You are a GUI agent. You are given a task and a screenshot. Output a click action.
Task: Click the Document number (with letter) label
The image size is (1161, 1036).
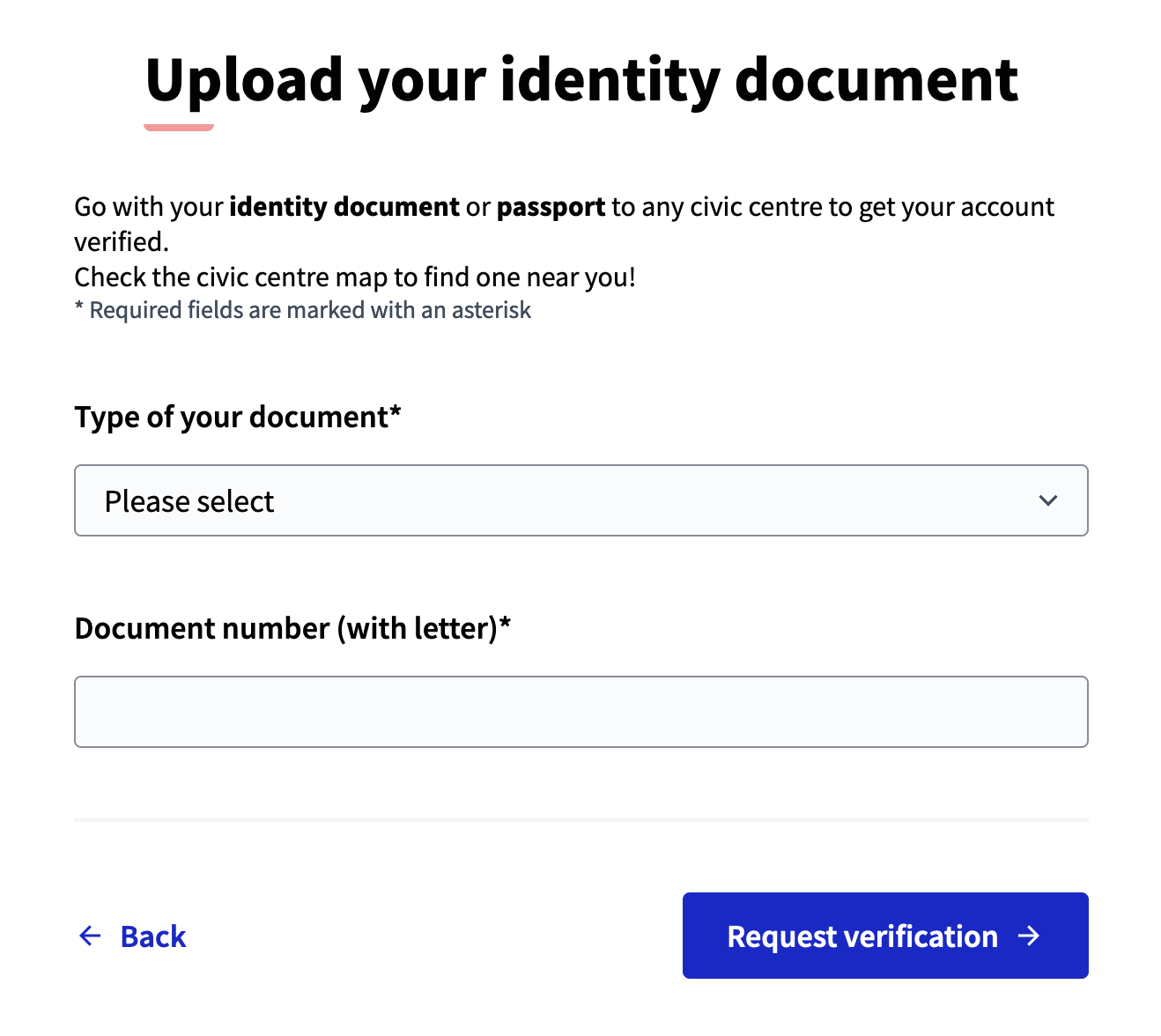click(292, 627)
